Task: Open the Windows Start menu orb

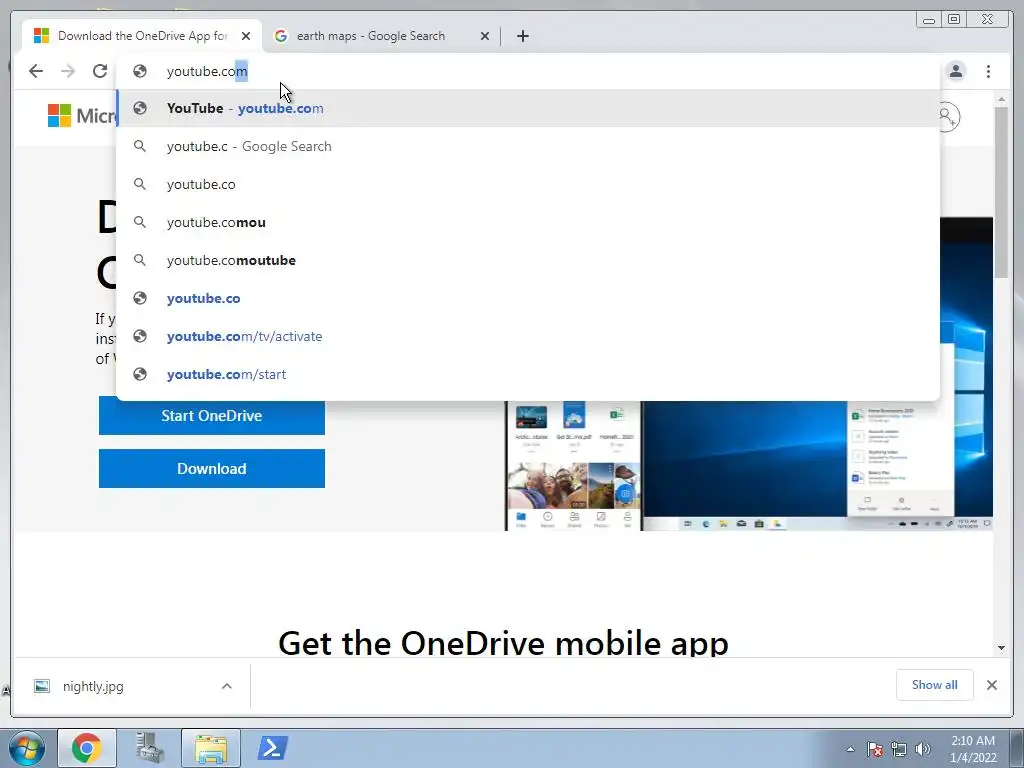Action: click(27, 748)
